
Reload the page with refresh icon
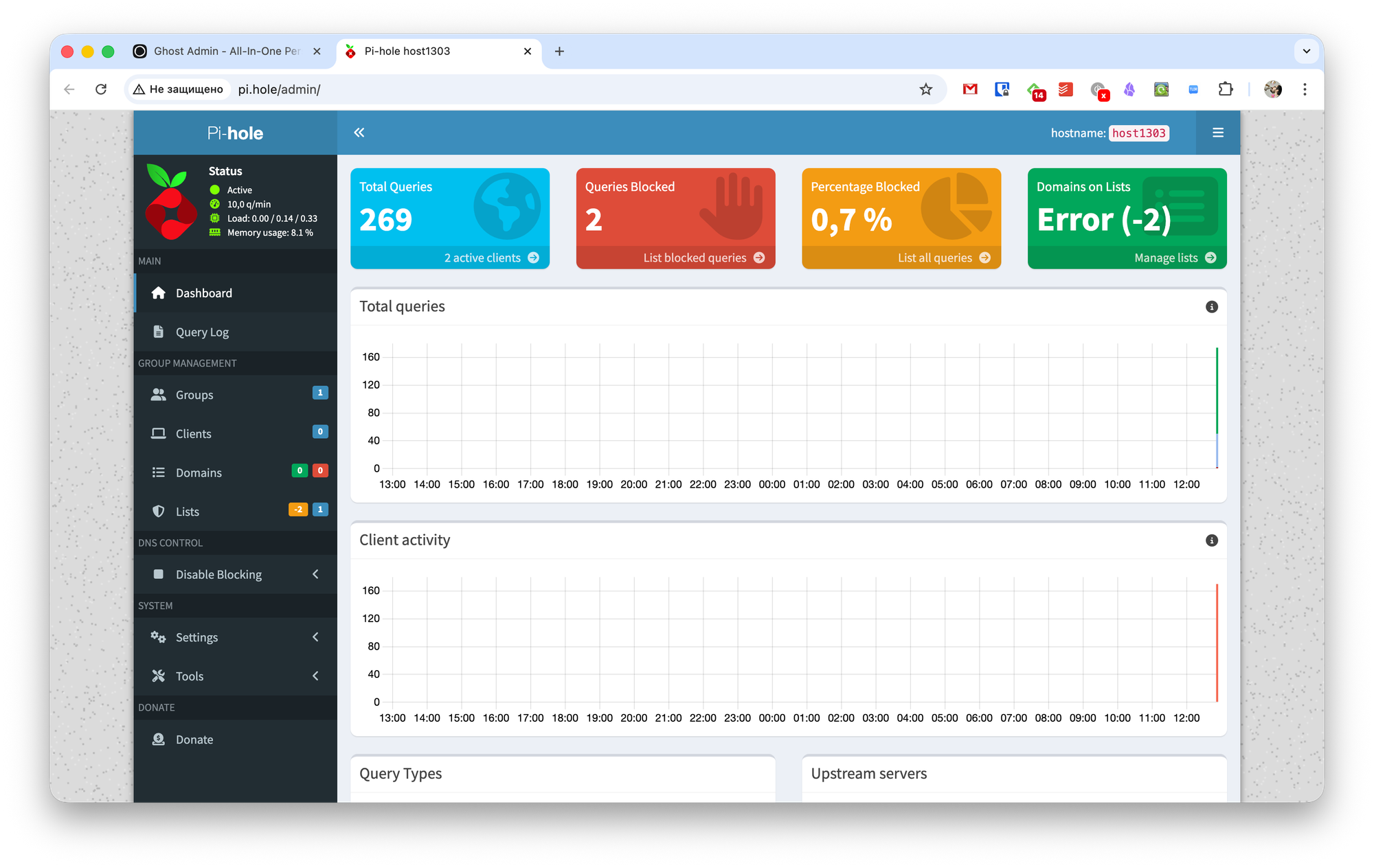[101, 89]
